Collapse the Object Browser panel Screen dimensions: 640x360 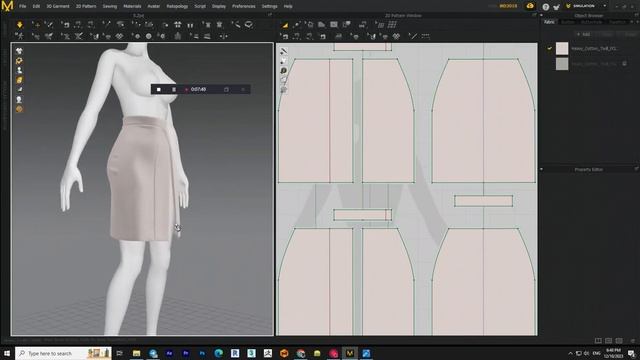point(542,16)
